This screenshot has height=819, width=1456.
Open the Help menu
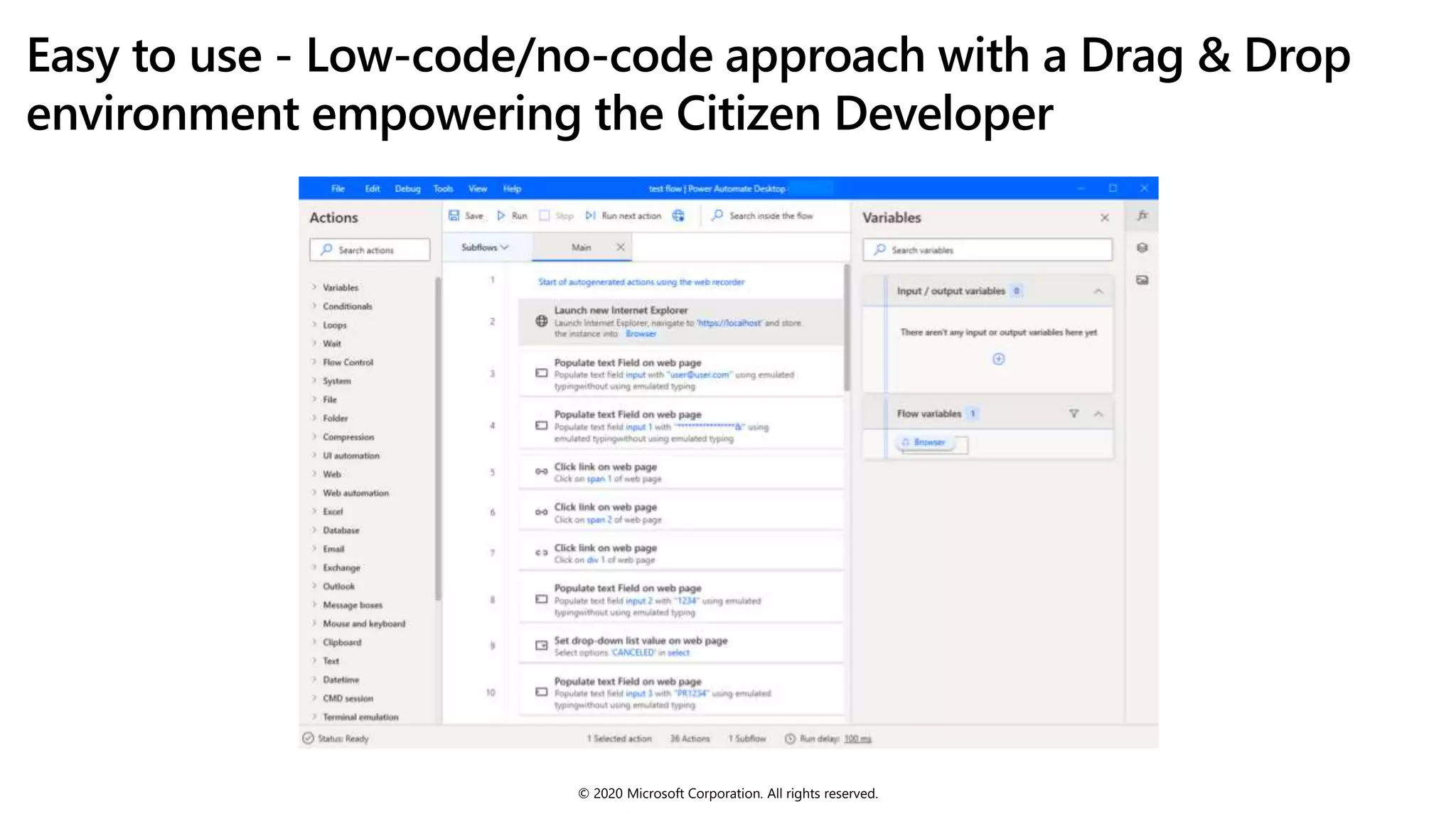(x=513, y=188)
